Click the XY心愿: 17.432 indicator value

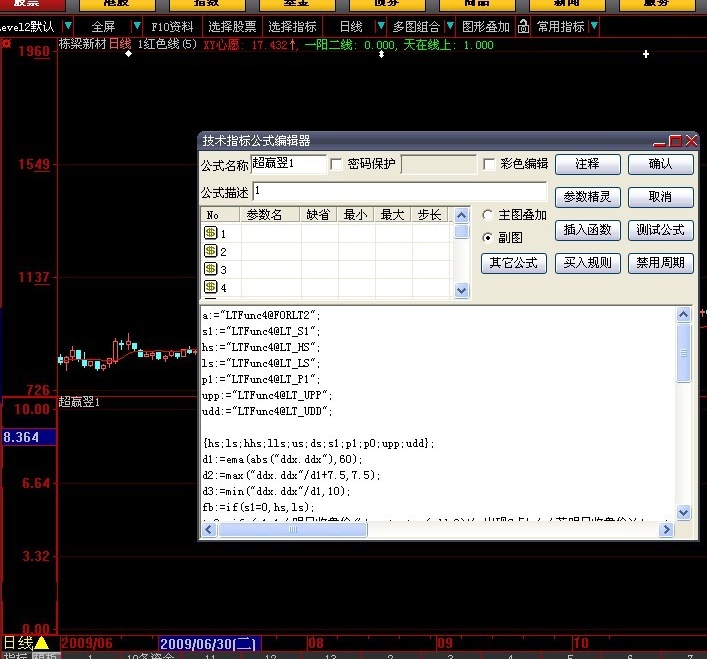pos(250,45)
